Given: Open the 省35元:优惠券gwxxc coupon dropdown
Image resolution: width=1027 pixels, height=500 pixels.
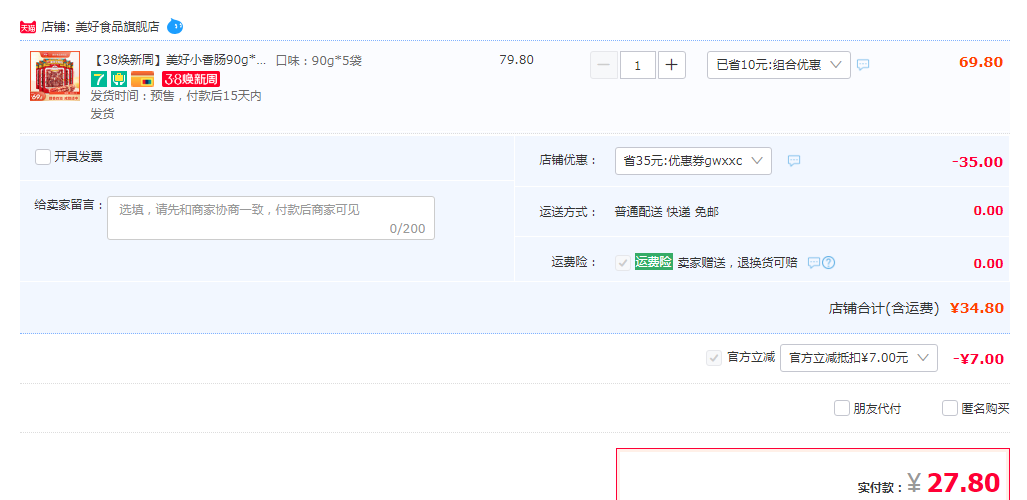Looking at the screenshot, I should (x=693, y=161).
